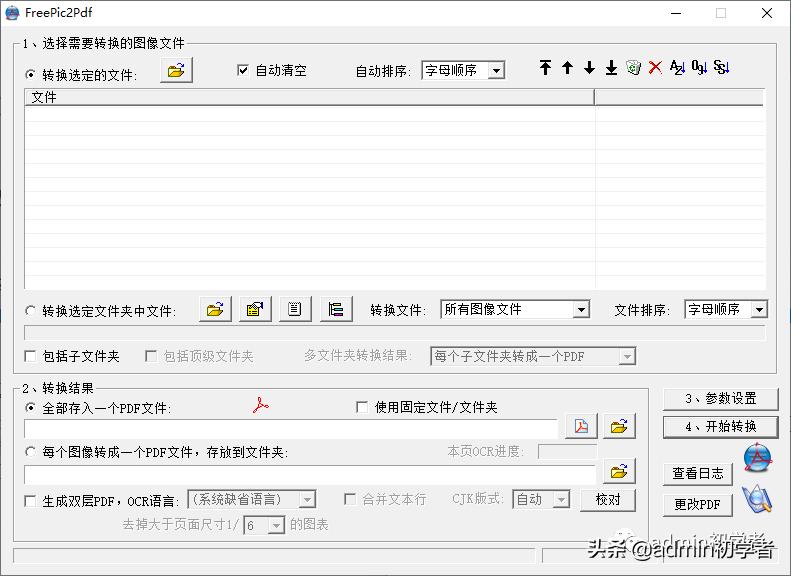Minimize the FreePic2Pdf window
This screenshot has width=791, height=576.
coord(676,13)
